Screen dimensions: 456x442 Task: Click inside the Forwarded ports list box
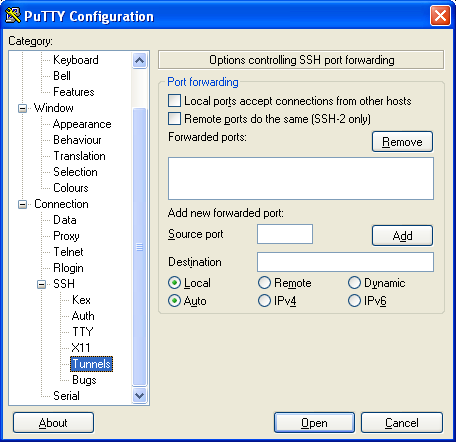(x=301, y=179)
